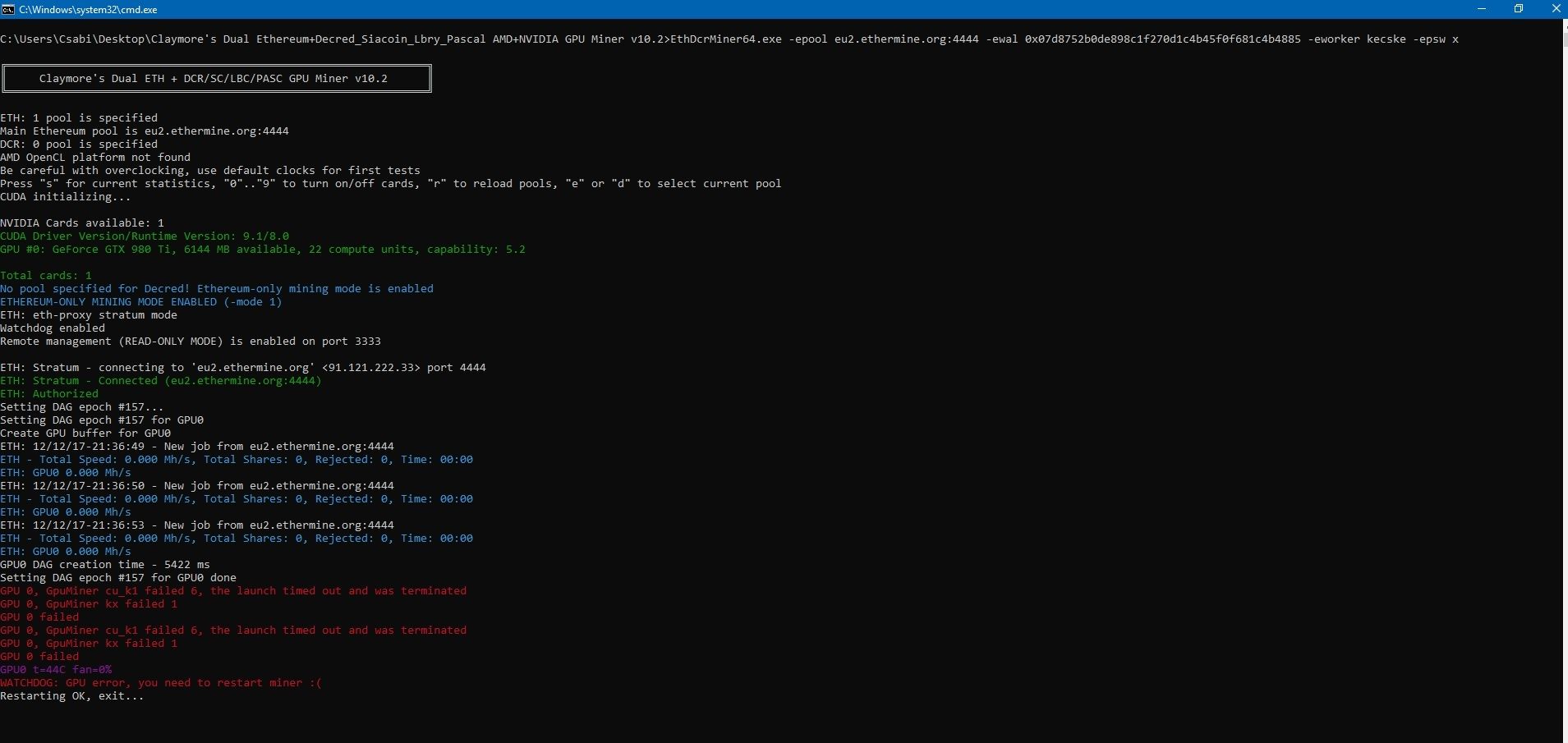
Task: Click the wallet address starting with 0x07d8752b
Action: click(x=1163, y=39)
